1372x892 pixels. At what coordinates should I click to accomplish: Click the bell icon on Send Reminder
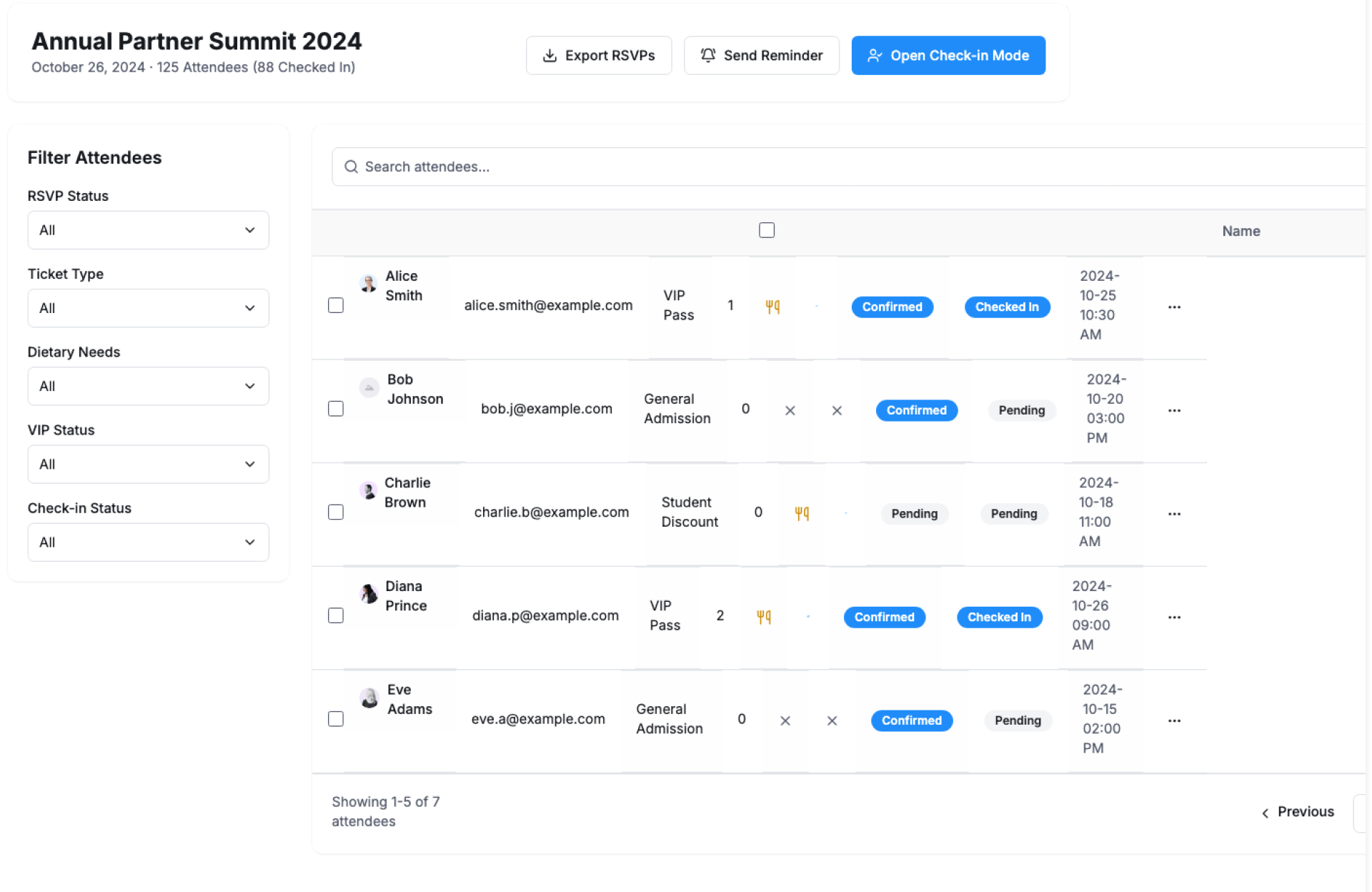(x=707, y=56)
